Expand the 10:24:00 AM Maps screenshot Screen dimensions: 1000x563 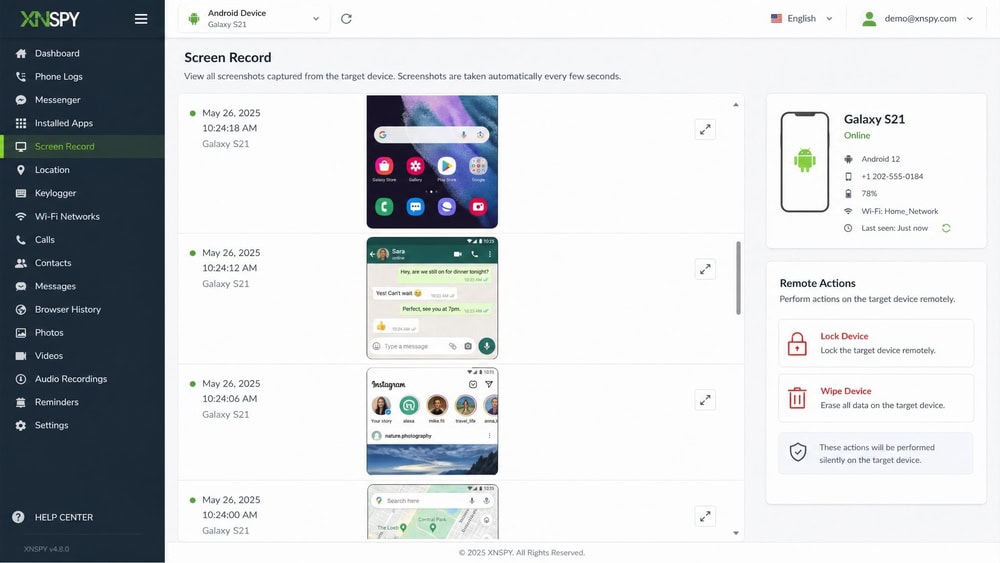tap(705, 516)
